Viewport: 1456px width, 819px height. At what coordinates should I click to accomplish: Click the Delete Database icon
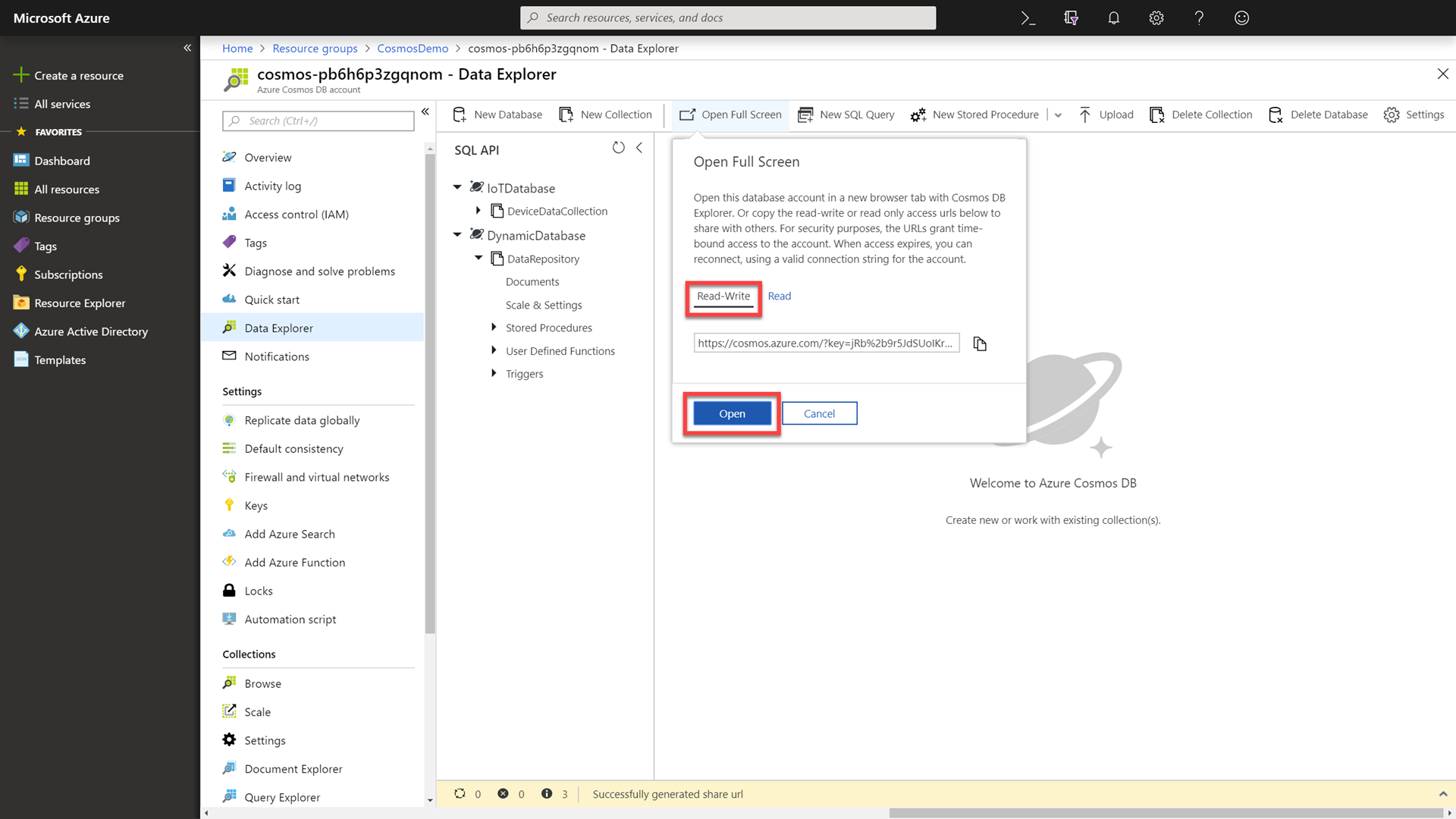[x=1276, y=114]
